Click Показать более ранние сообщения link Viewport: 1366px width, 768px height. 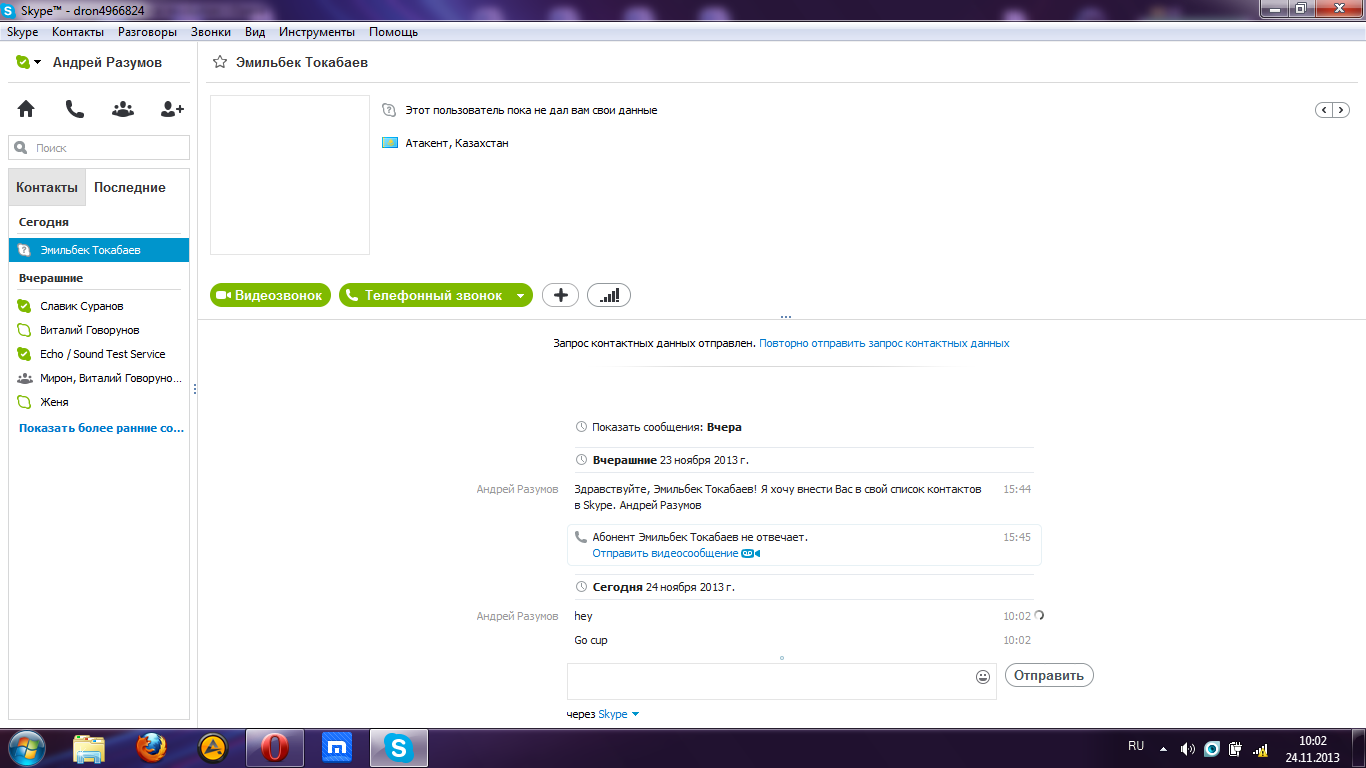point(102,428)
